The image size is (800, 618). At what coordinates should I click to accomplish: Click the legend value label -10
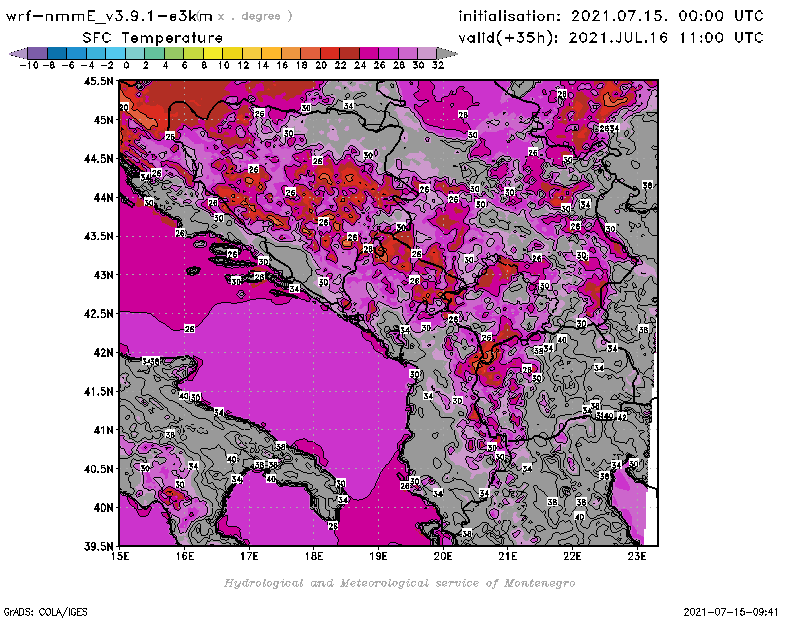pyautogui.click(x=29, y=65)
